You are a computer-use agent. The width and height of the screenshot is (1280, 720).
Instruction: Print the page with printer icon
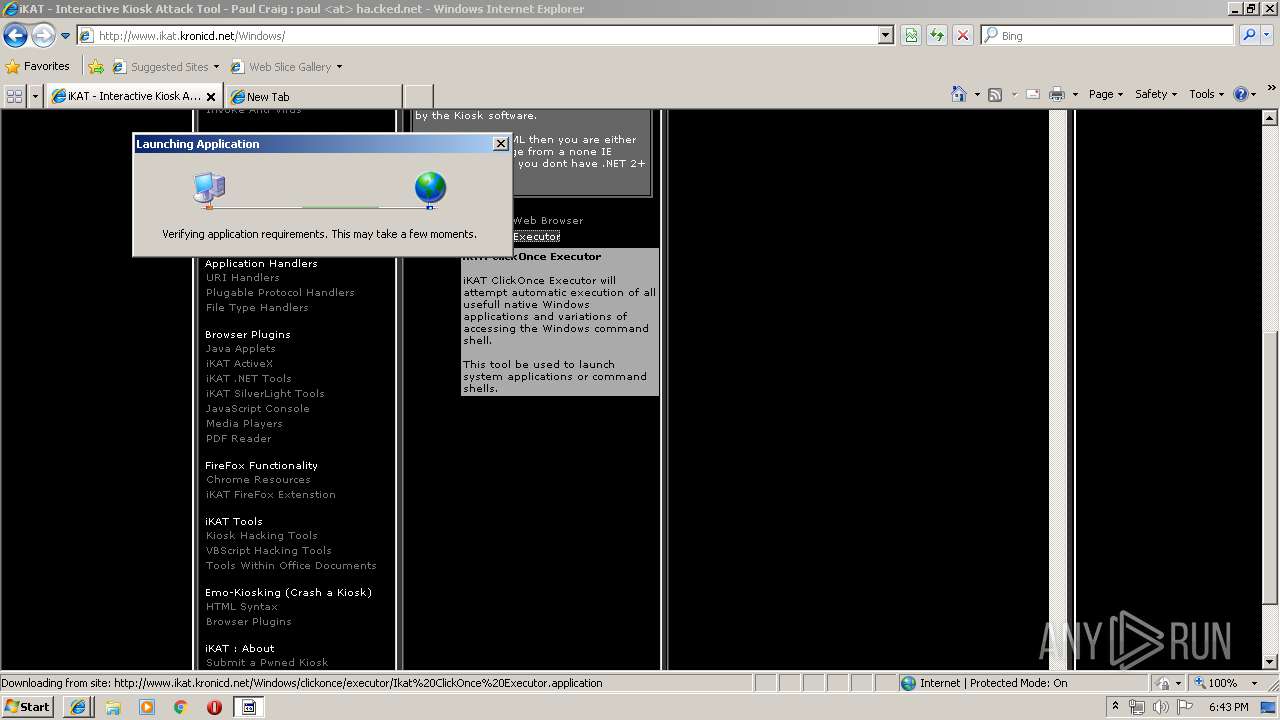click(1057, 94)
